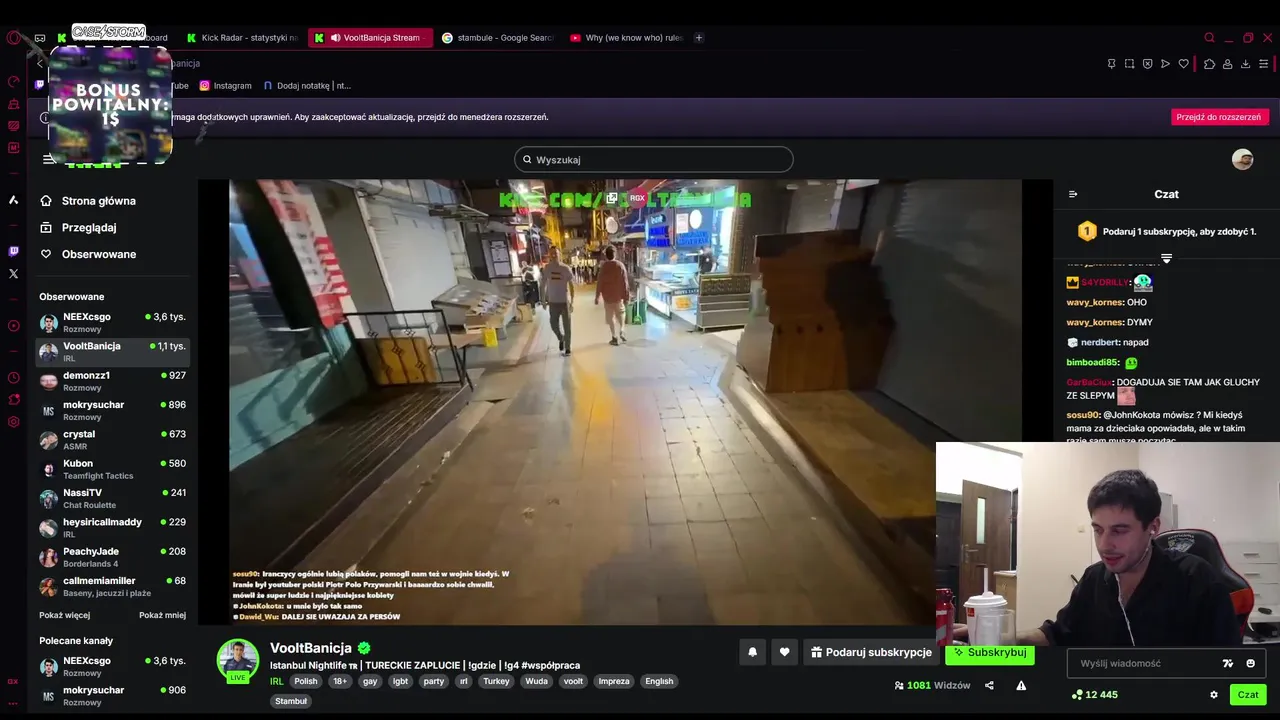Switch to Kick Radar tab
The image size is (1280, 720).
[x=243, y=38]
